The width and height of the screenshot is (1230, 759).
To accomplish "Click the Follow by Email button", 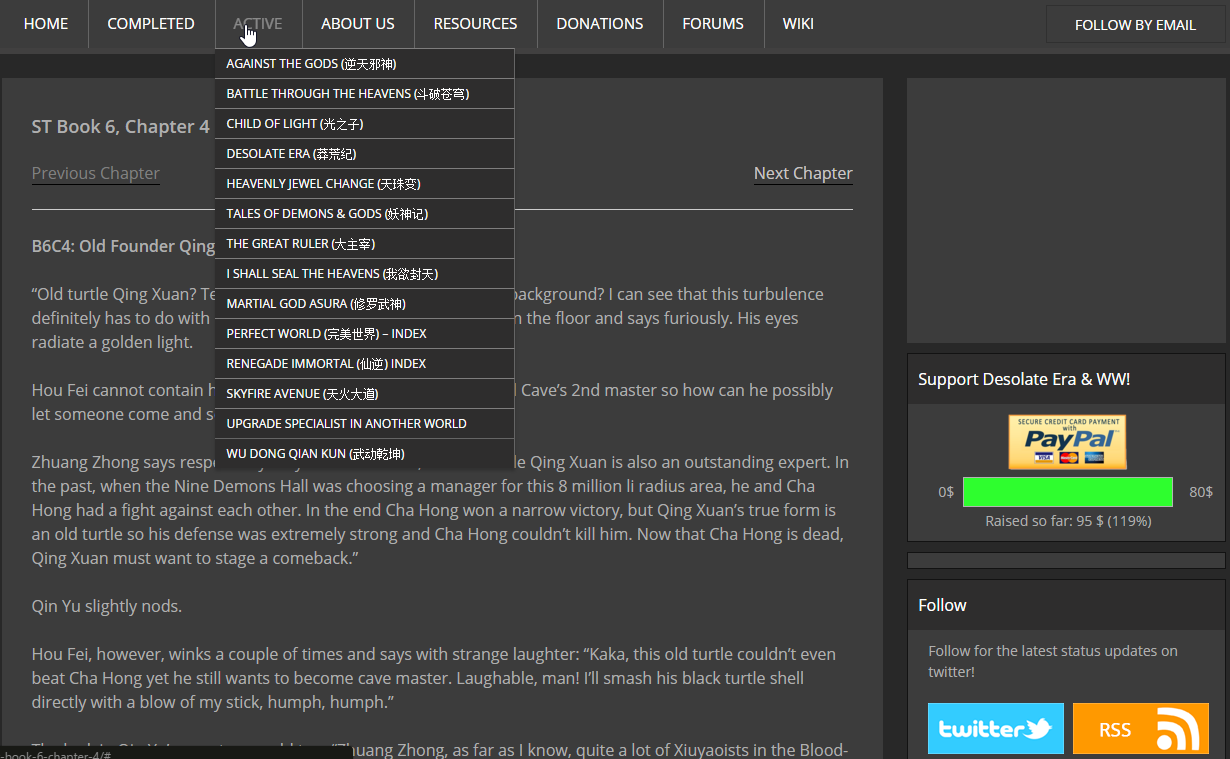I will pos(1135,25).
